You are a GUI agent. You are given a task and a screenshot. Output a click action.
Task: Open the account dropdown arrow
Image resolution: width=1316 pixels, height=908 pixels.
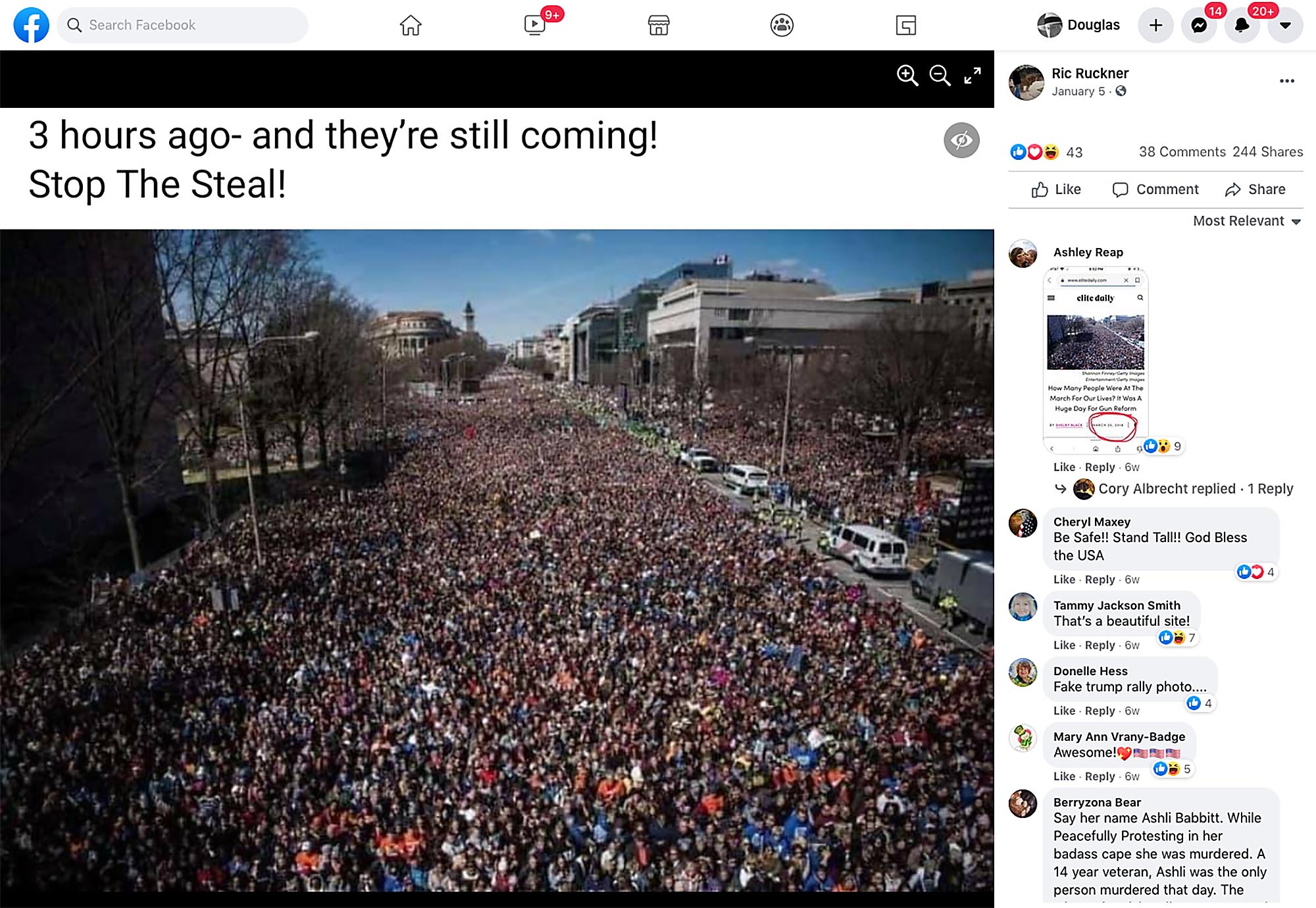pyautogui.click(x=1285, y=25)
